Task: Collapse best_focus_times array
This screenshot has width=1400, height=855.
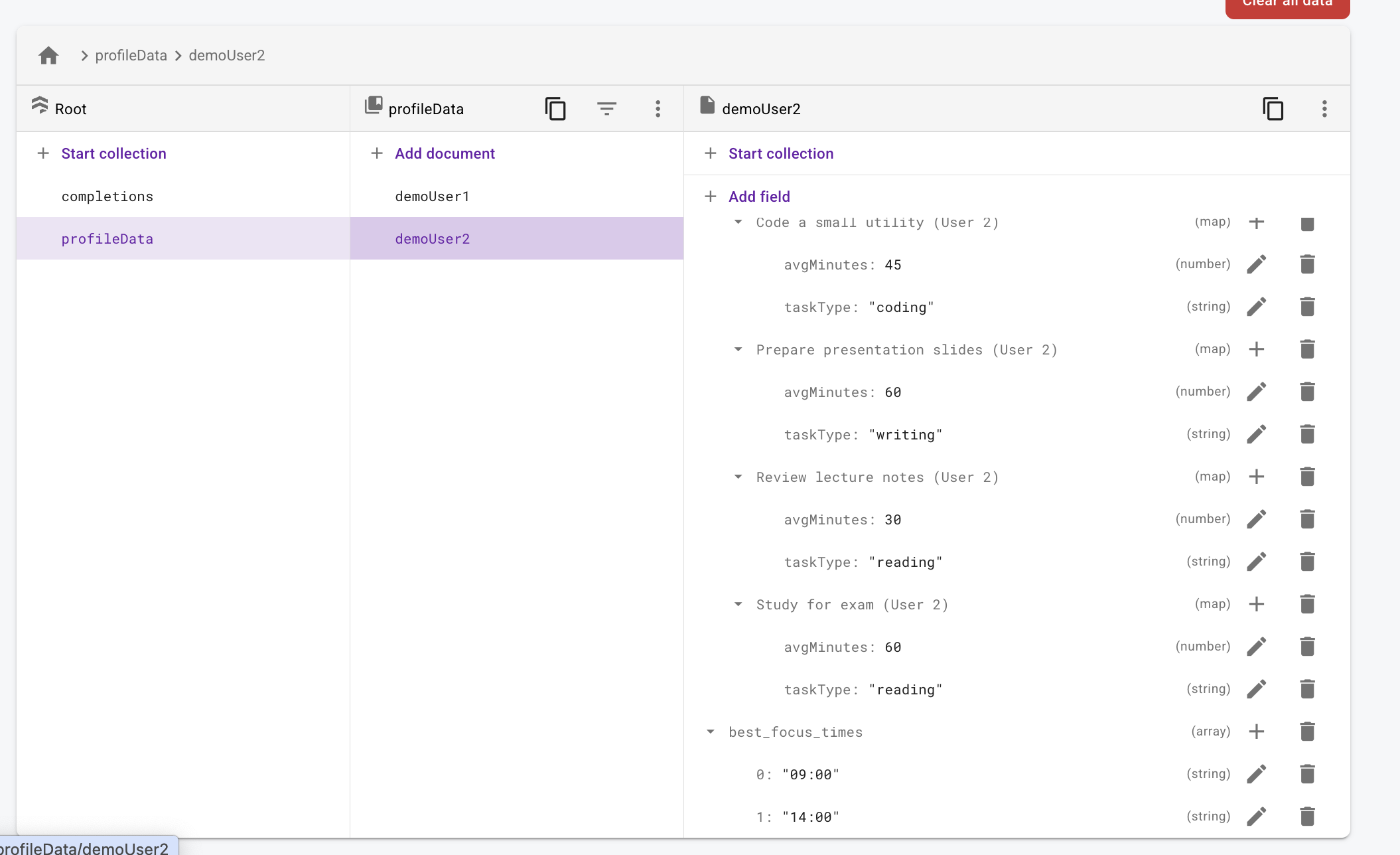Action: point(710,732)
